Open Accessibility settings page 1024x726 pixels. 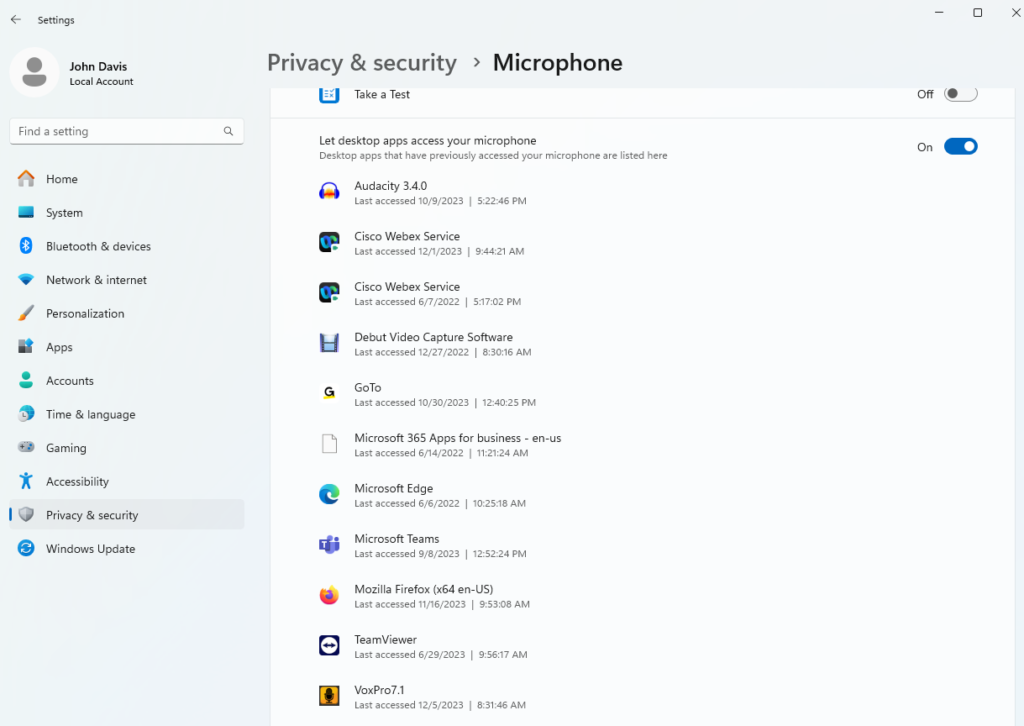tap(77, 482)
